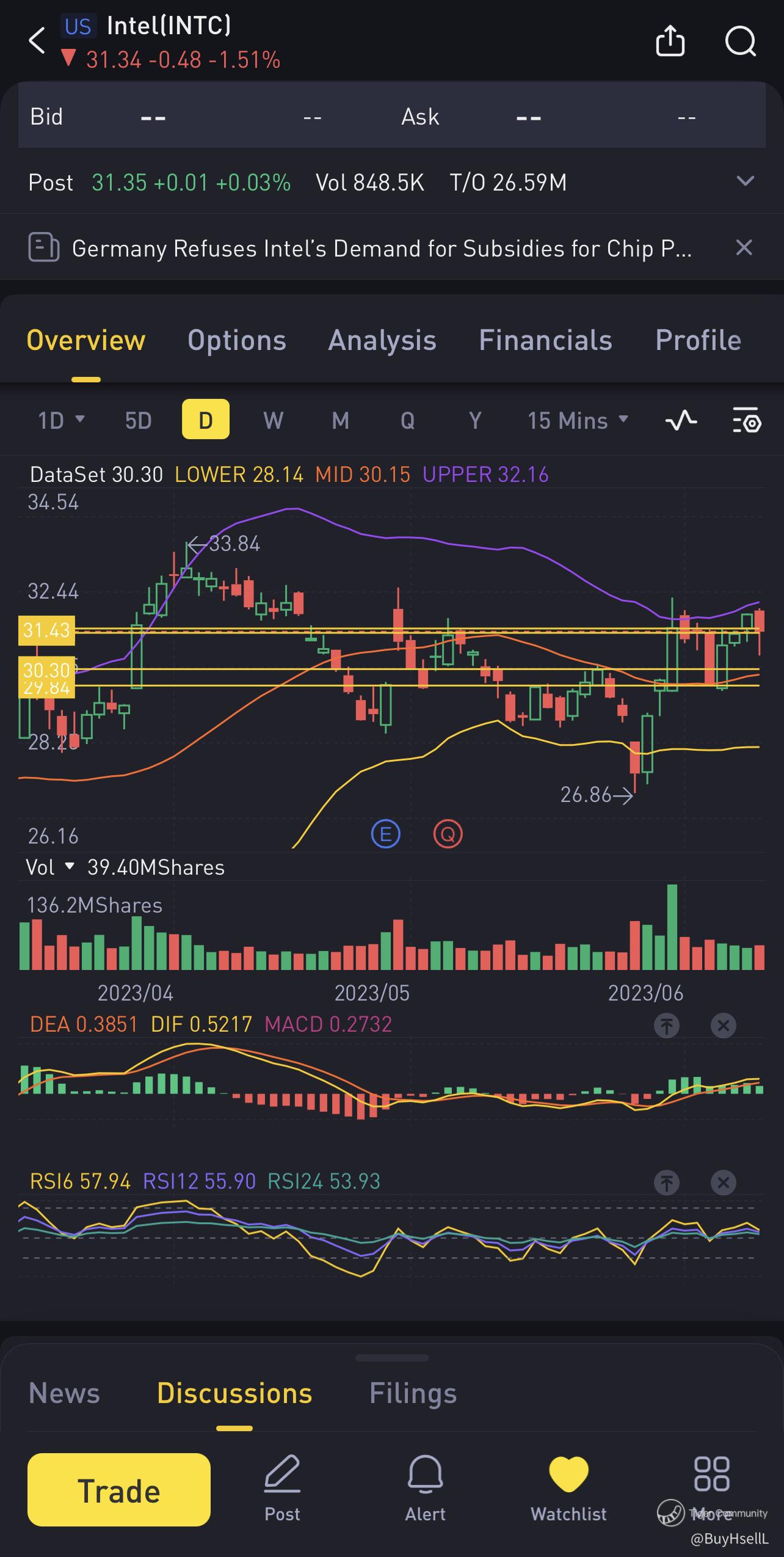Tap the blue E earnings marker on chart
The image size is (784, 1557).
[385, 834]
